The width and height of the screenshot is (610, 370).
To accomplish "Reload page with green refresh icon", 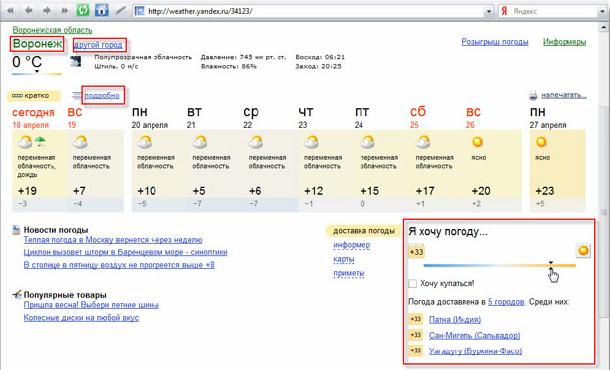I will point(83,10).
